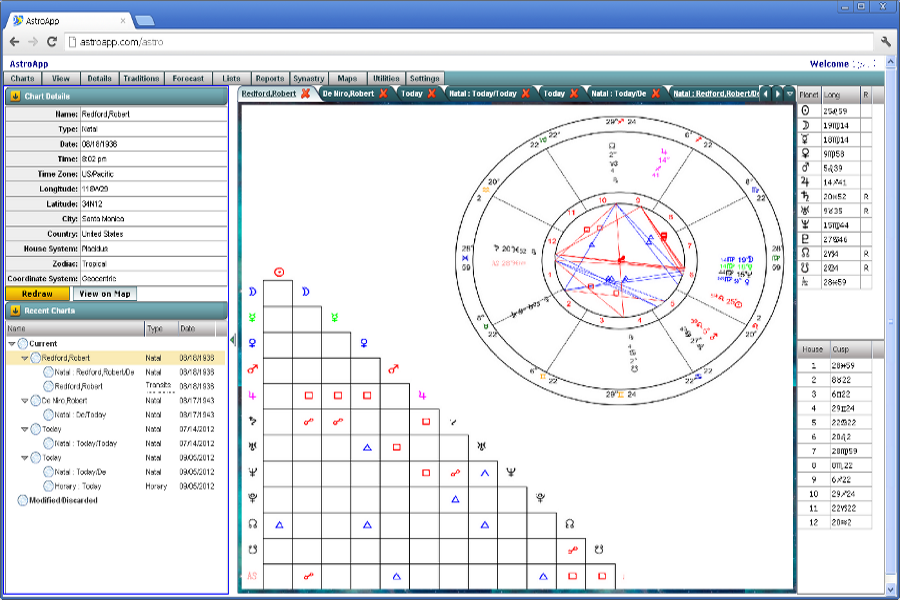Open the chart tab list dropdown
This screenshot has width=900, height=600.
pyautogui.click(x=789, y=93)
